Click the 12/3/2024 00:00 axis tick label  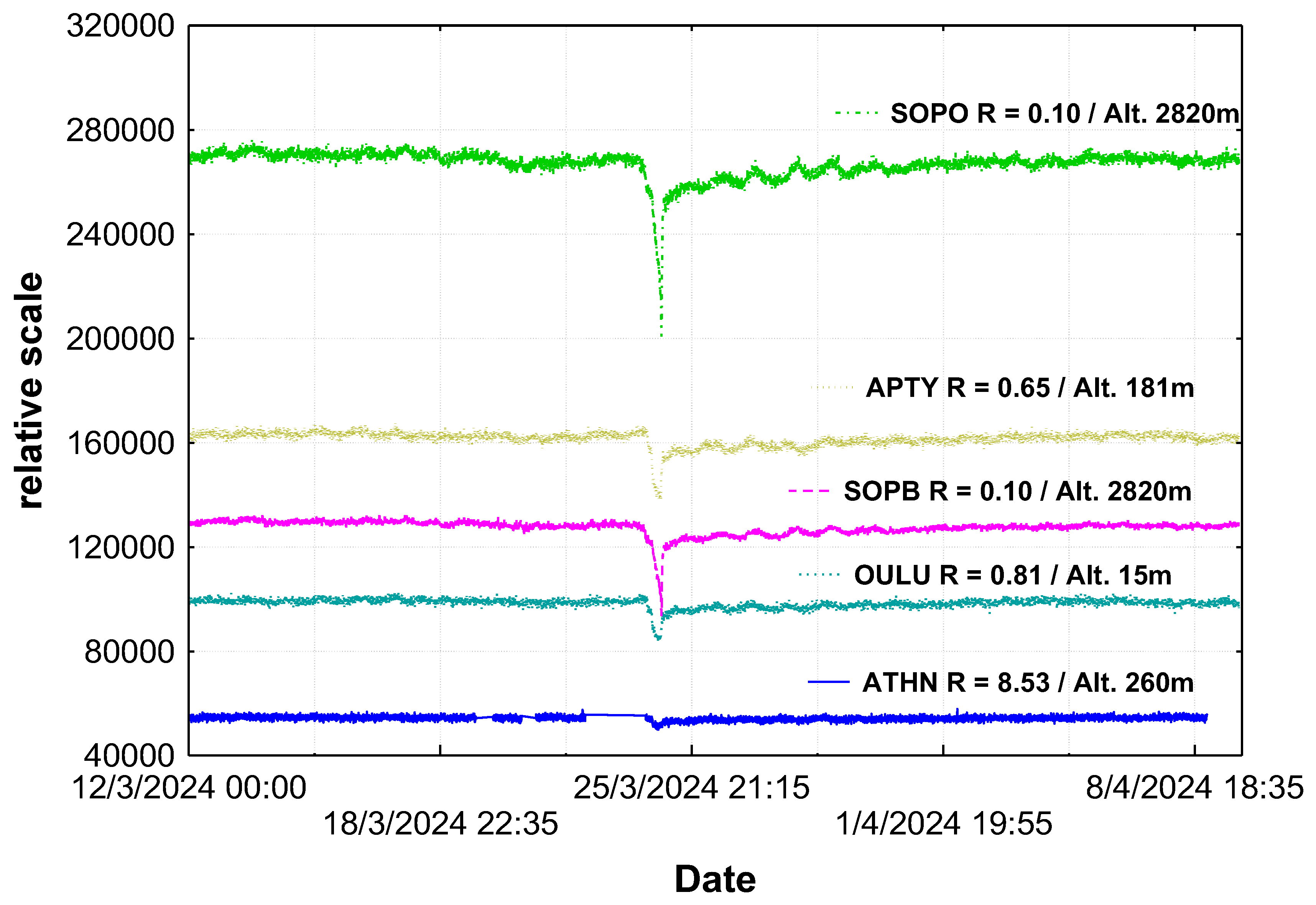189,788
